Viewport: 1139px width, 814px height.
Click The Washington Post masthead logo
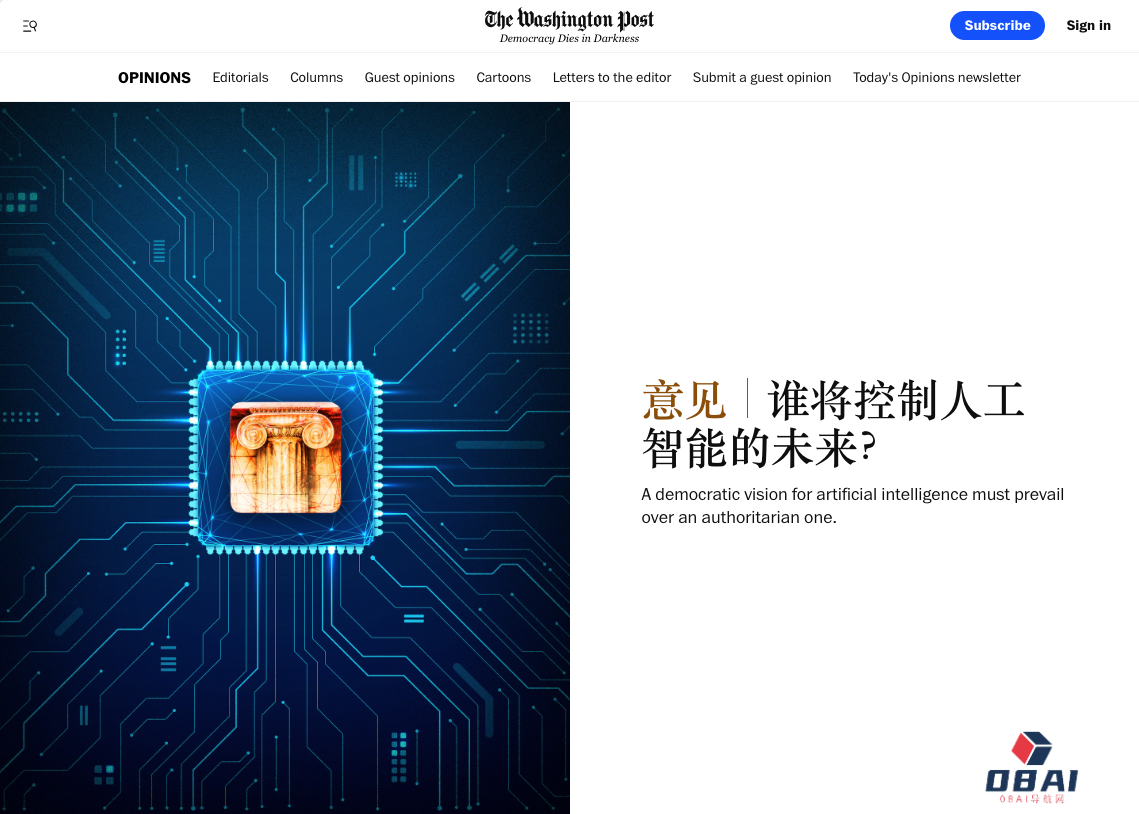(569, 19)
